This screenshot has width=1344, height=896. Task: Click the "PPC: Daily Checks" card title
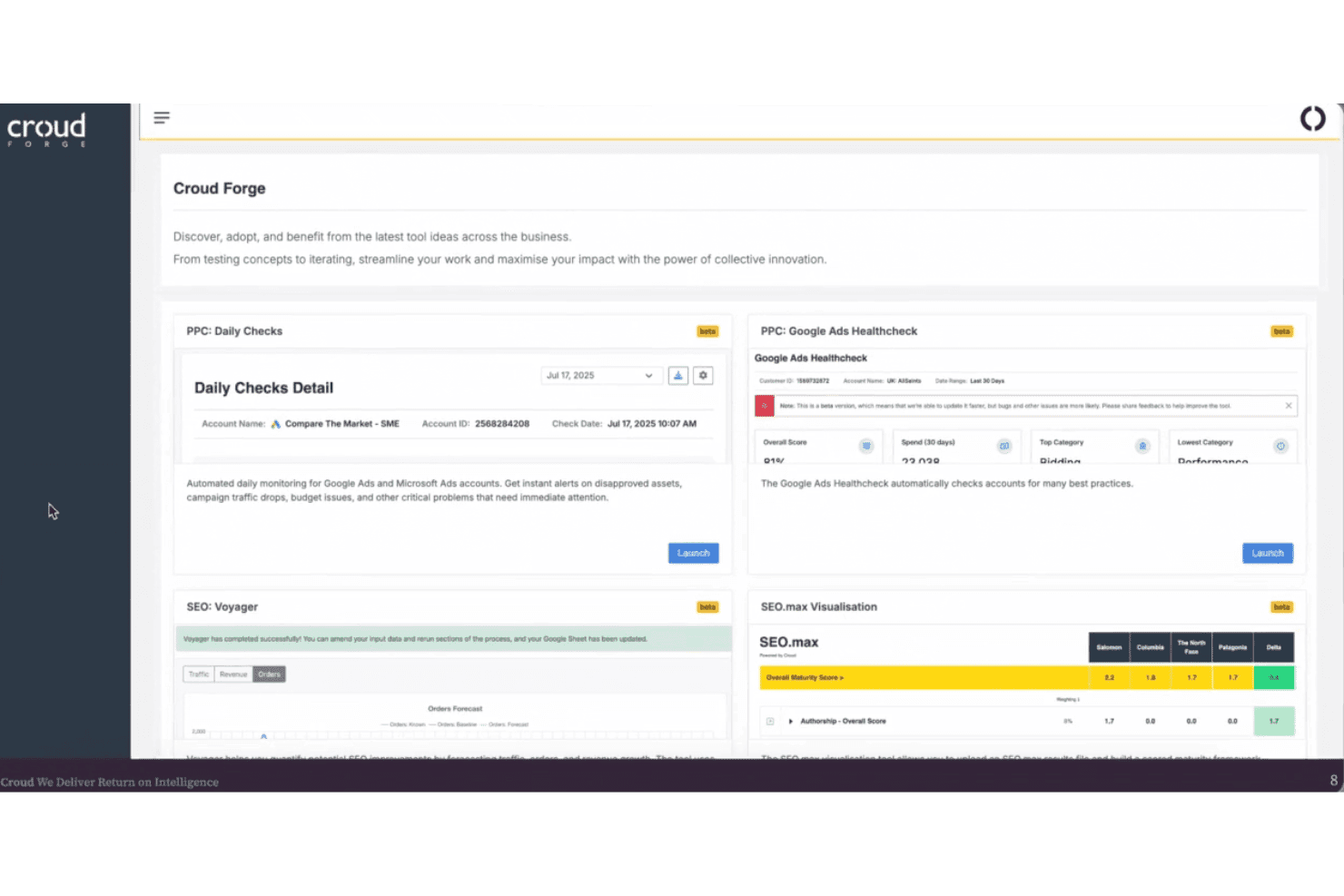(x=234, y=331)
